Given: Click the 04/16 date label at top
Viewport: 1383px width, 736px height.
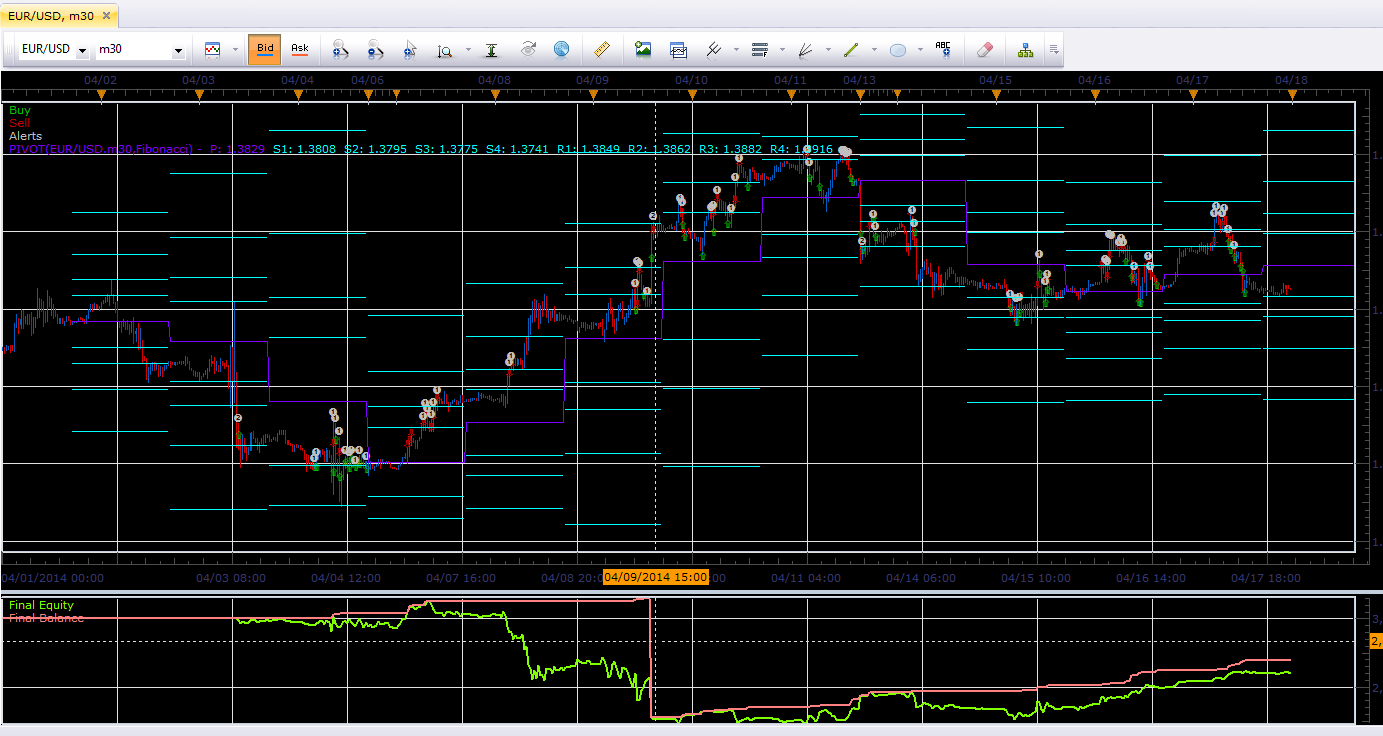Looking at the screenshot, I should tap(1095, 79).
